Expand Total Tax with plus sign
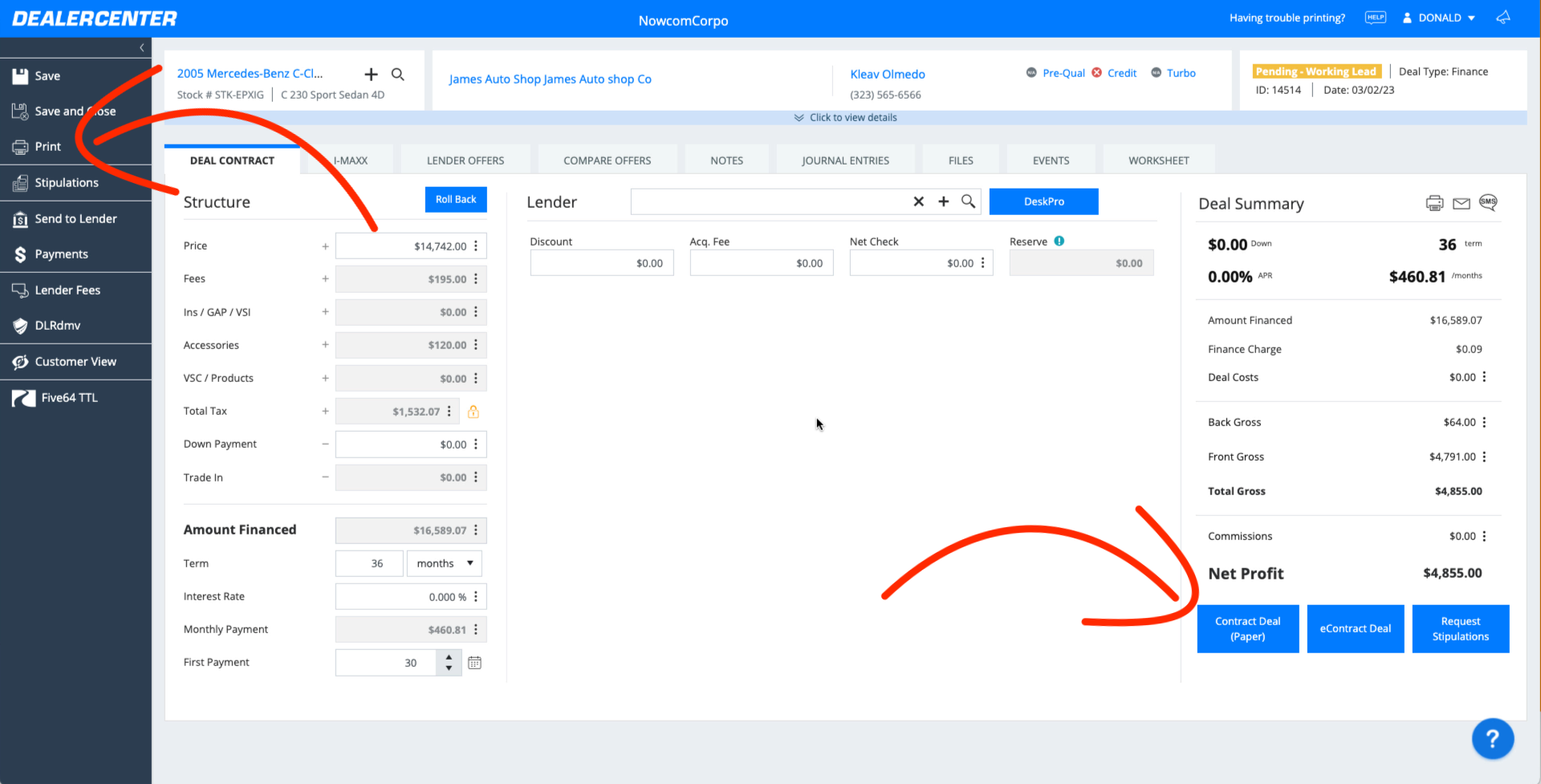Screen dimensions: 1541x784 point(325,412)
